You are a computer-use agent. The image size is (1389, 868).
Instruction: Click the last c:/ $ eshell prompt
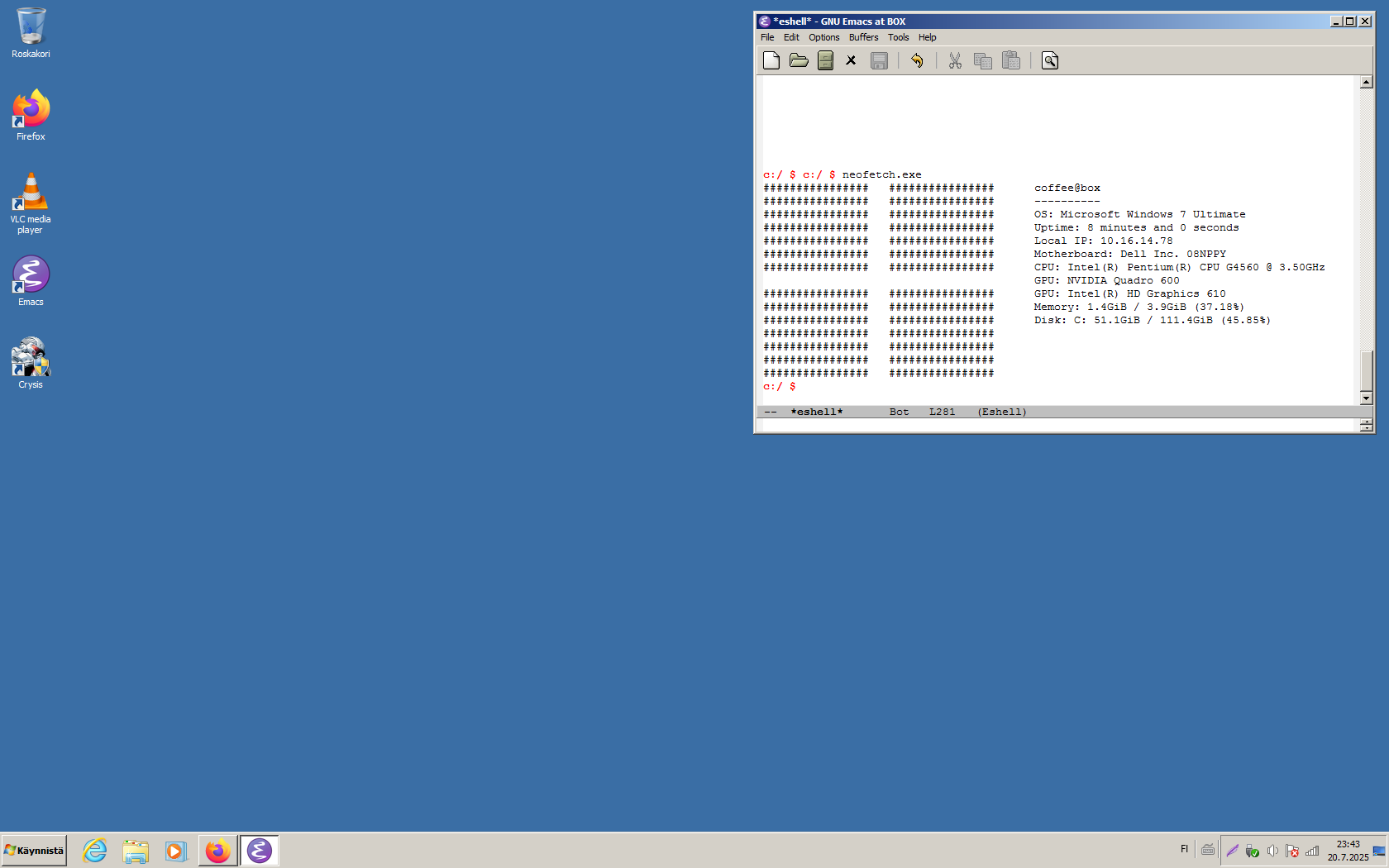pos(779,386)
